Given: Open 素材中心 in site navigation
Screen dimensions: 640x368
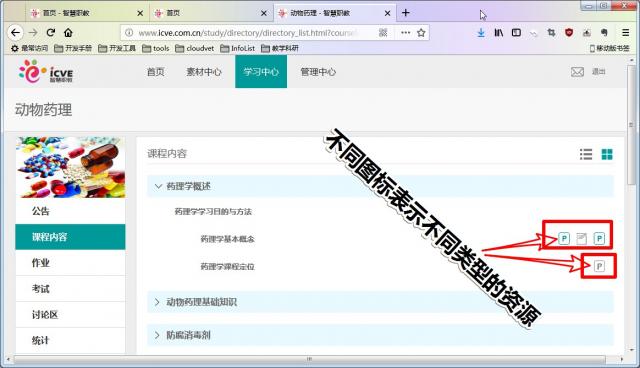Looking at the screenshot, I should coord(204,72).
